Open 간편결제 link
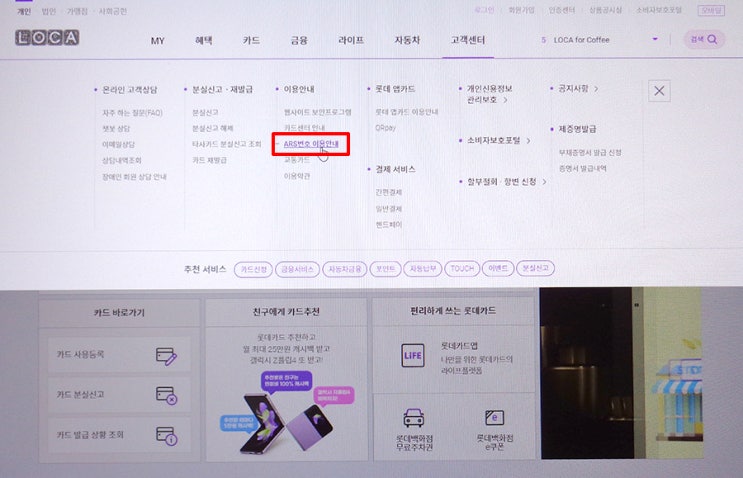Image resolution: width=743 pixels, height=478 pixels. [389, 192]
